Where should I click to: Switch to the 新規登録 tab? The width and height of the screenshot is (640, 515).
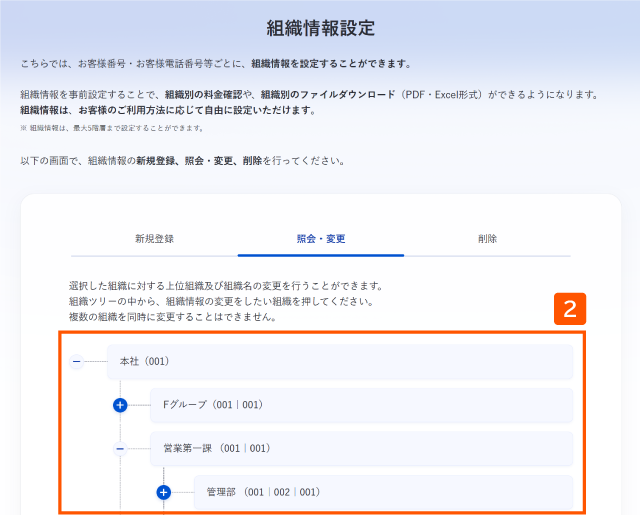pos(154,239)
